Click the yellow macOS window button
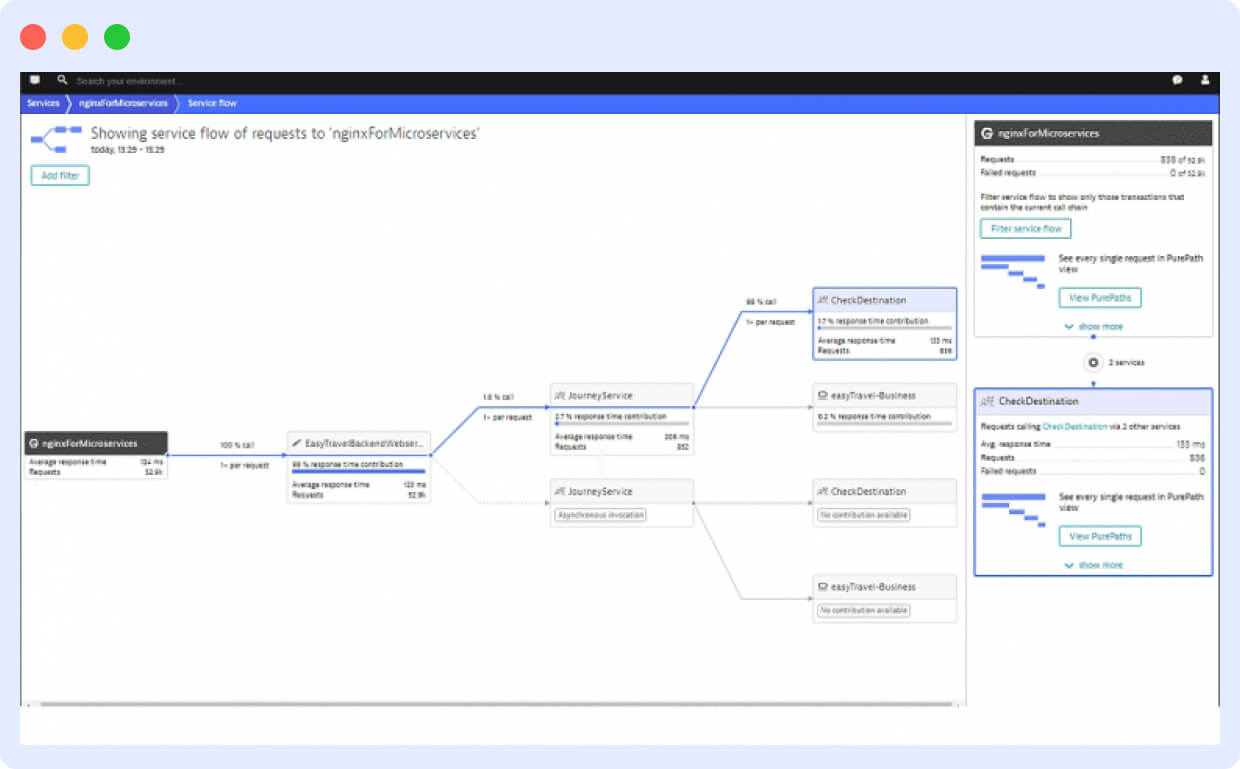Screen dimensions: 1240x769 [x=75, y=37]
